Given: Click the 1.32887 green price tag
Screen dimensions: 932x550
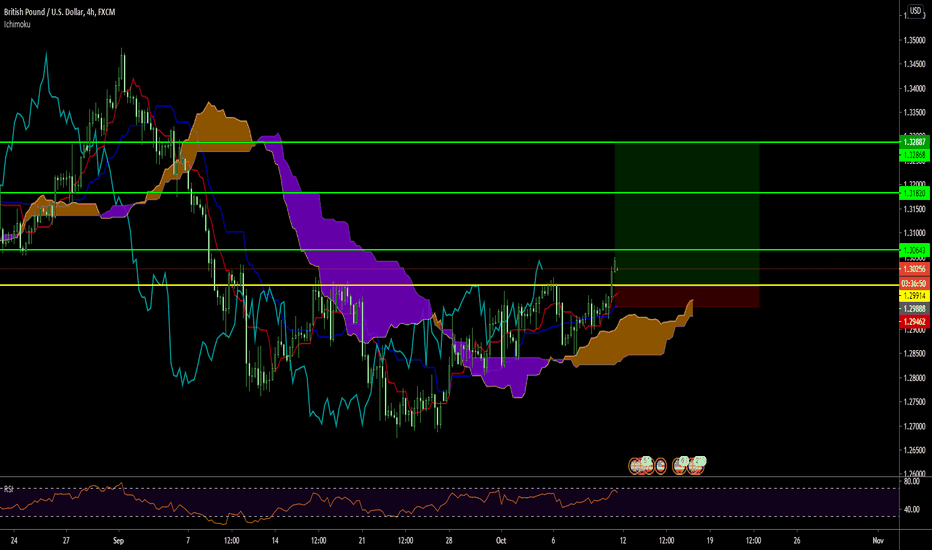Looking at the screenshot, I should (x=914, y=142).
